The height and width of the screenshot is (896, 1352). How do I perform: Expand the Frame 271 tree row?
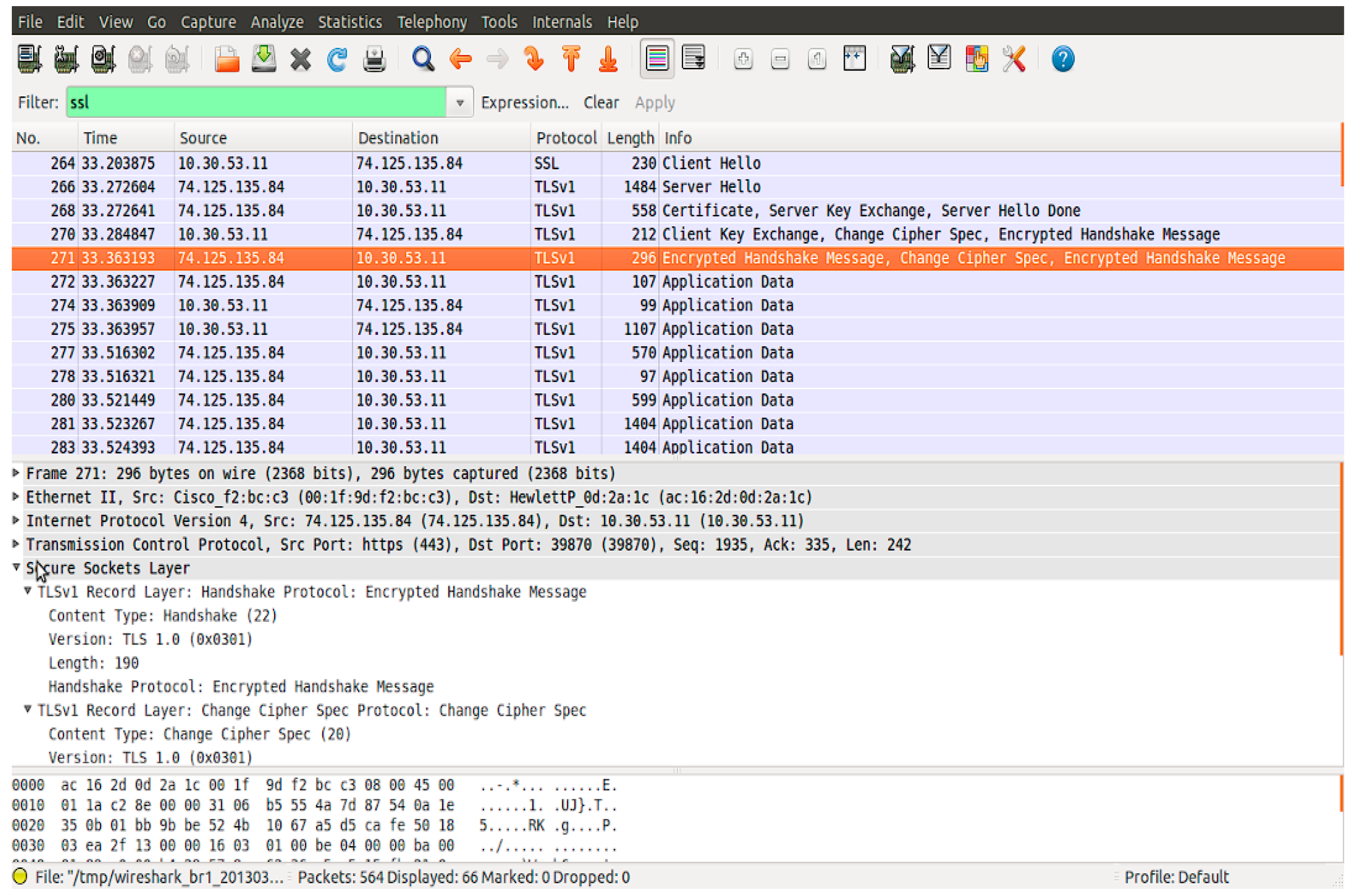(16, 473)
